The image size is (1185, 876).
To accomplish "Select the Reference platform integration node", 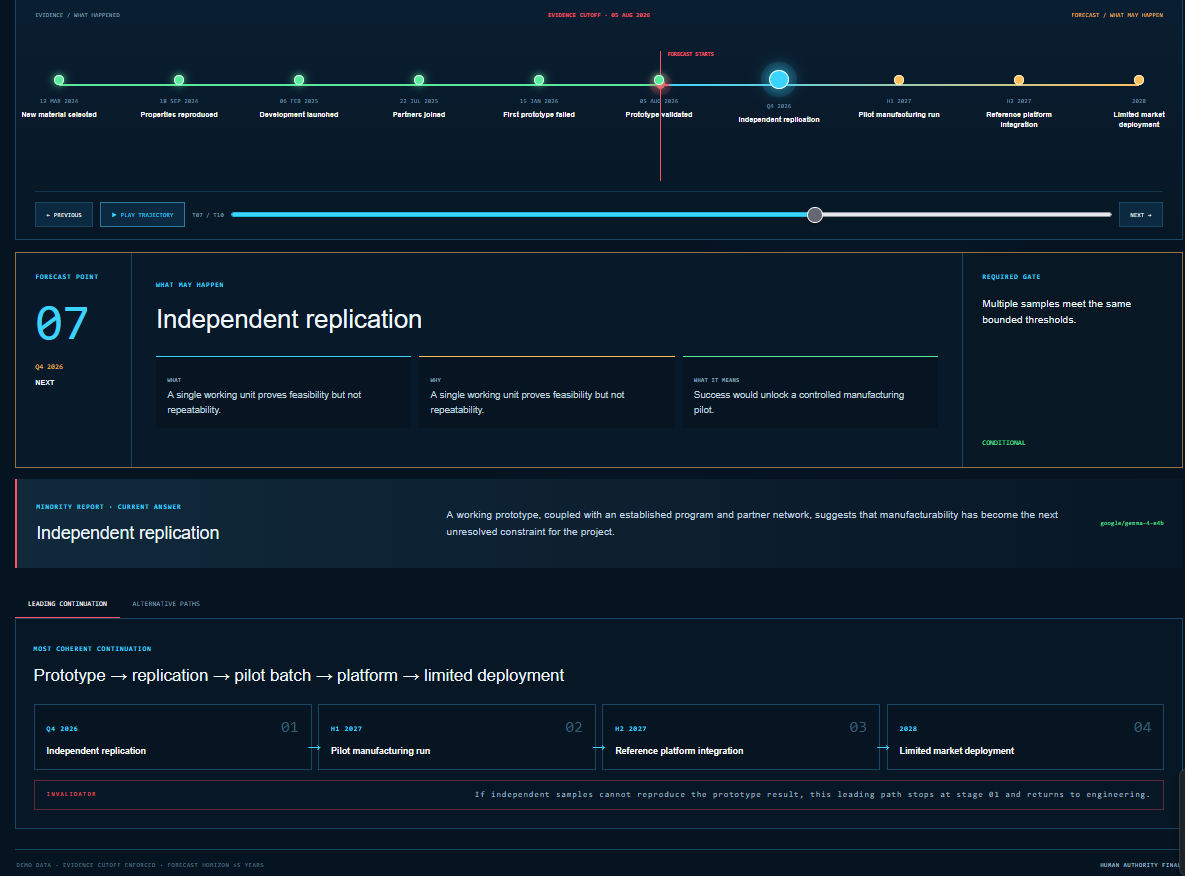I will coord(1019,80).
